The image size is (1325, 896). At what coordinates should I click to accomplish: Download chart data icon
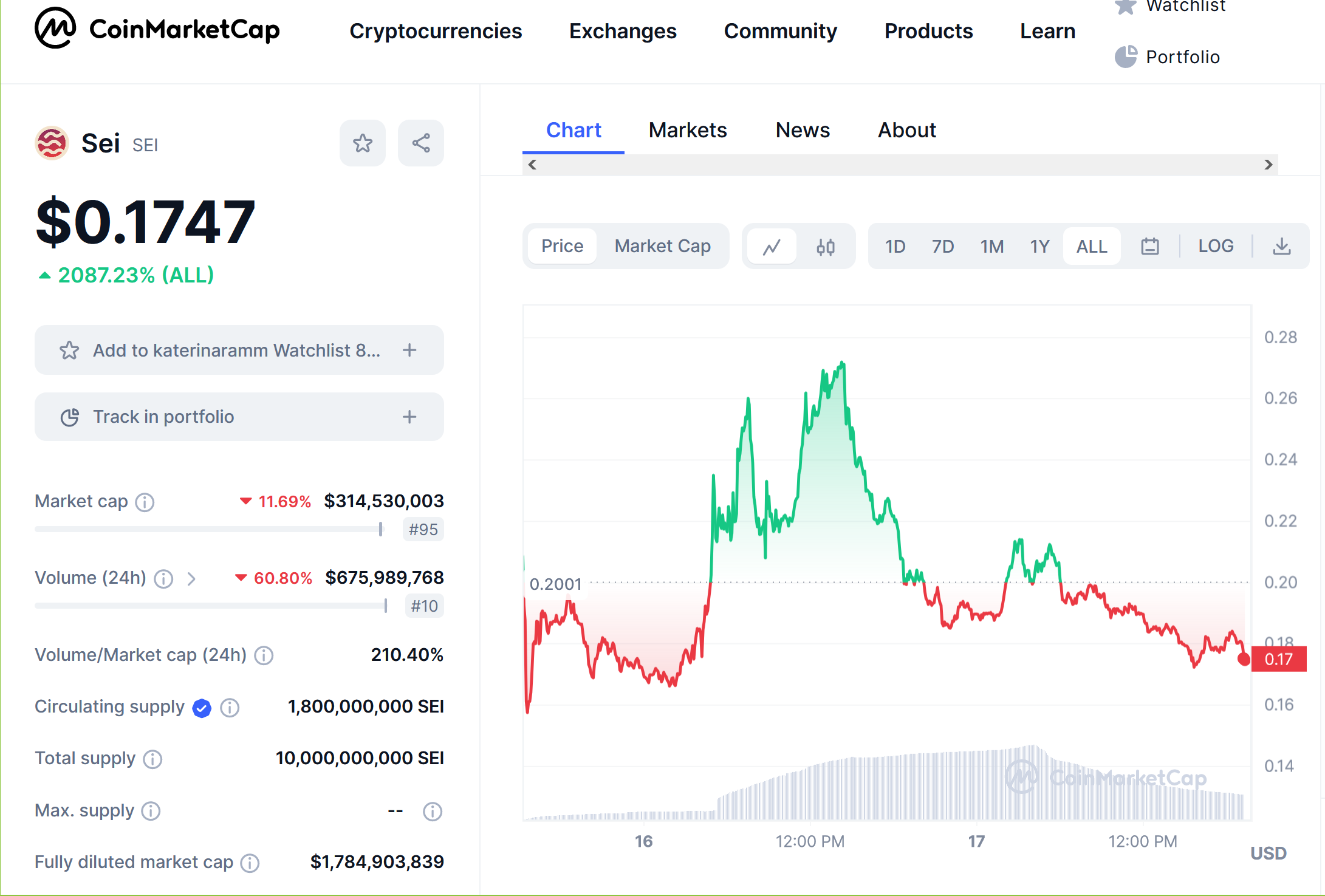[1282, 246]
